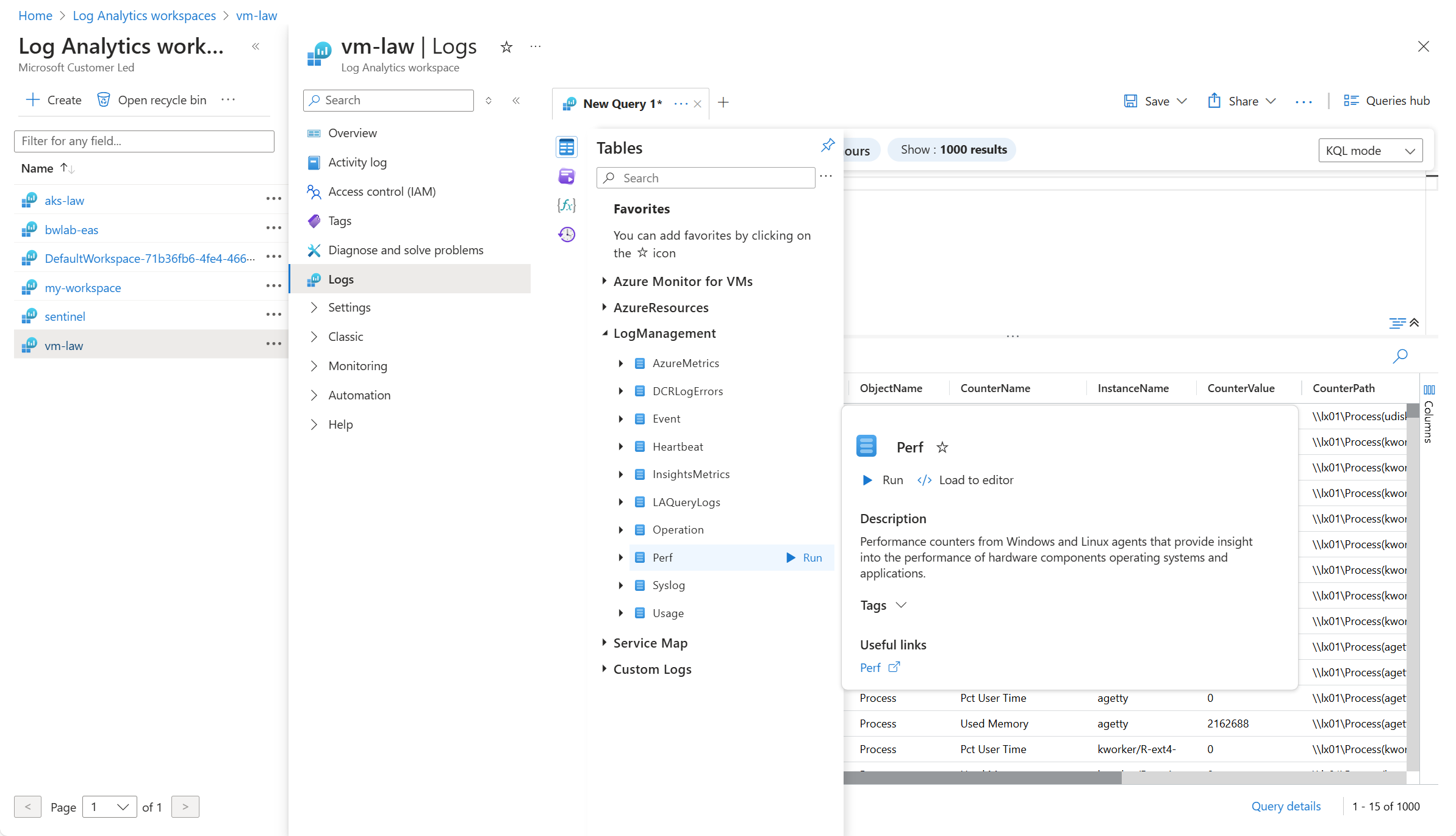Open the Query history clock icon
1456x836 pixels.
pyautogui.click(x=566, y=234)
